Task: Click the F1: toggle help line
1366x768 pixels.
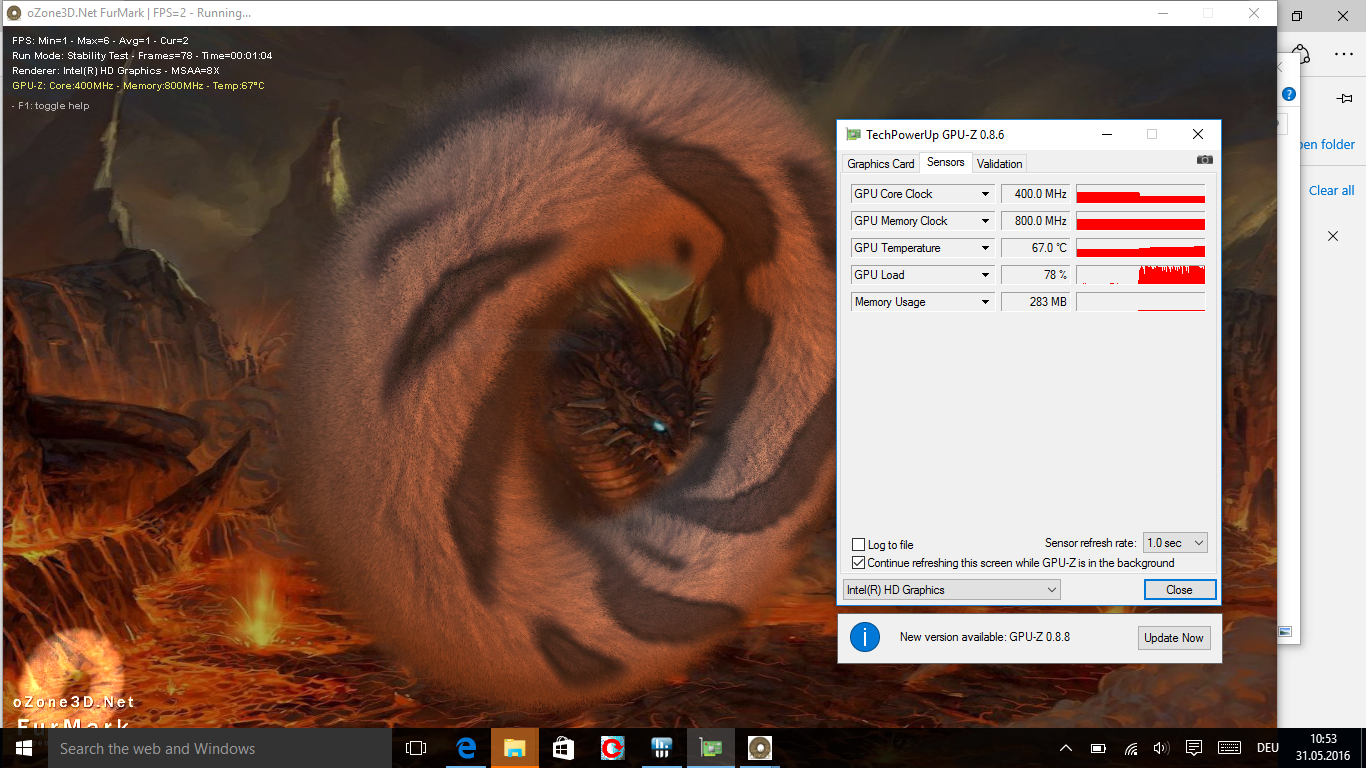Action: (x=50, y=106)
